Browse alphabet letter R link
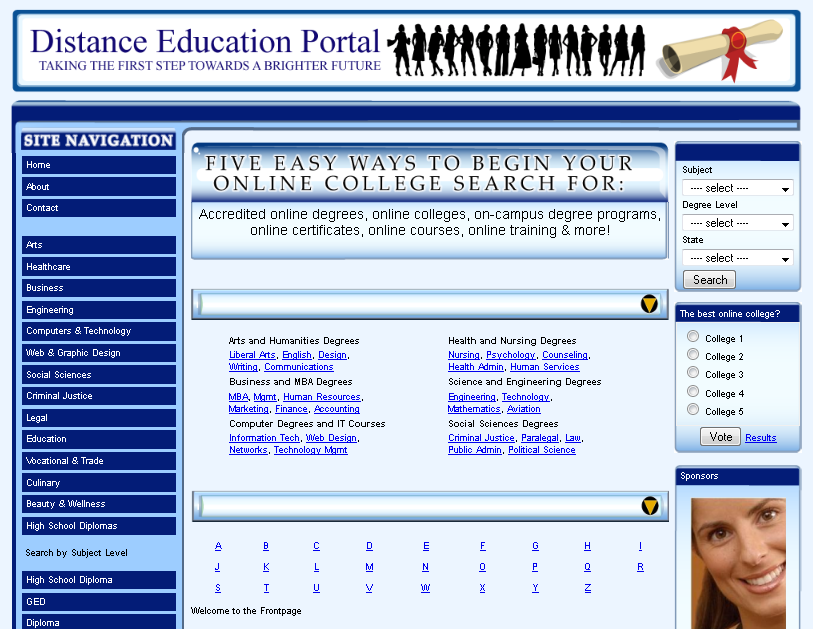 (640, 567)
